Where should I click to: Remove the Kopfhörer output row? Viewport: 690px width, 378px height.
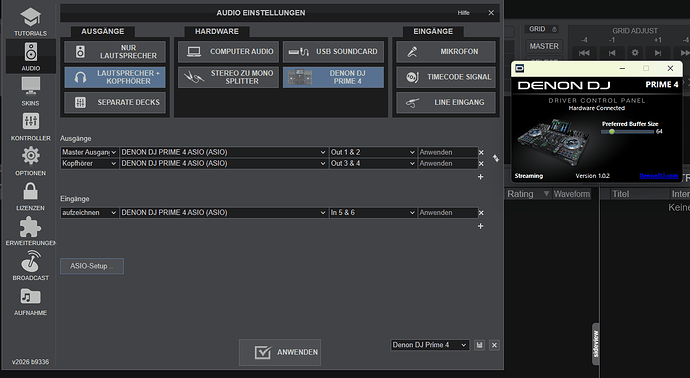481,164
